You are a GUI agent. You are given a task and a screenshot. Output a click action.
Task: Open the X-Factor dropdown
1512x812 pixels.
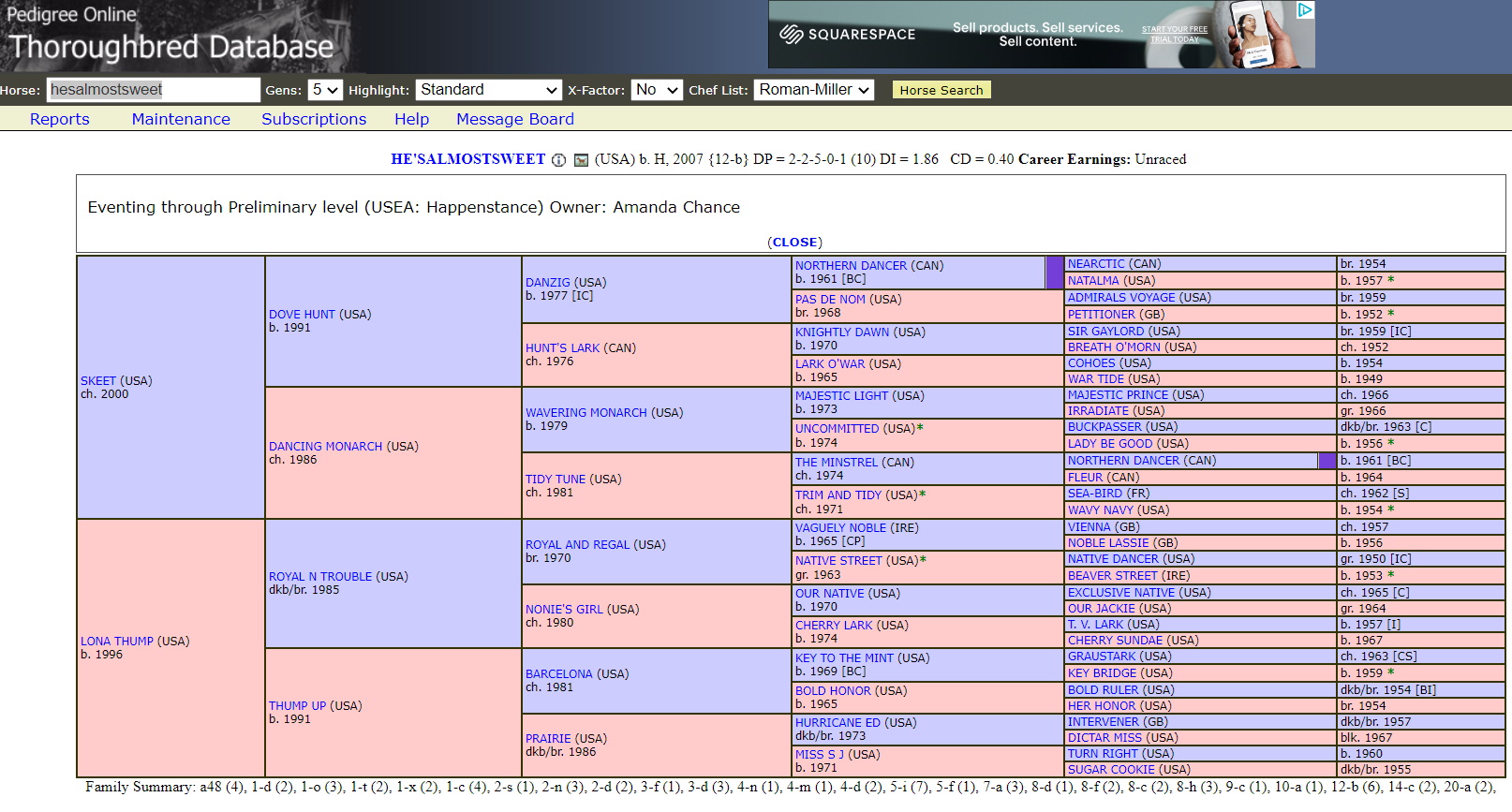tap(656, 90)
